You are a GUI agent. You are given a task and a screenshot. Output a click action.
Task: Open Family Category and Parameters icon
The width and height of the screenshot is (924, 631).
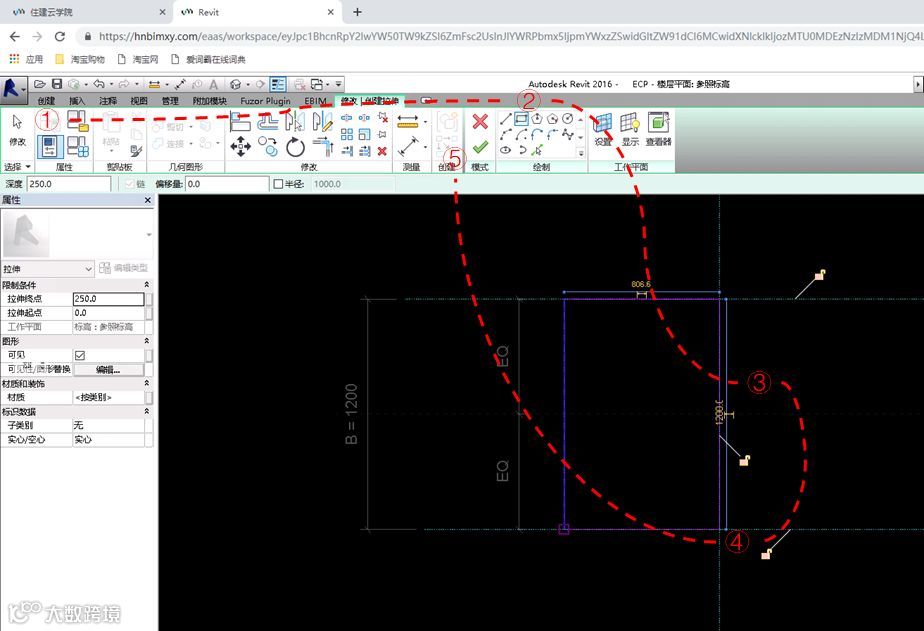77,120
